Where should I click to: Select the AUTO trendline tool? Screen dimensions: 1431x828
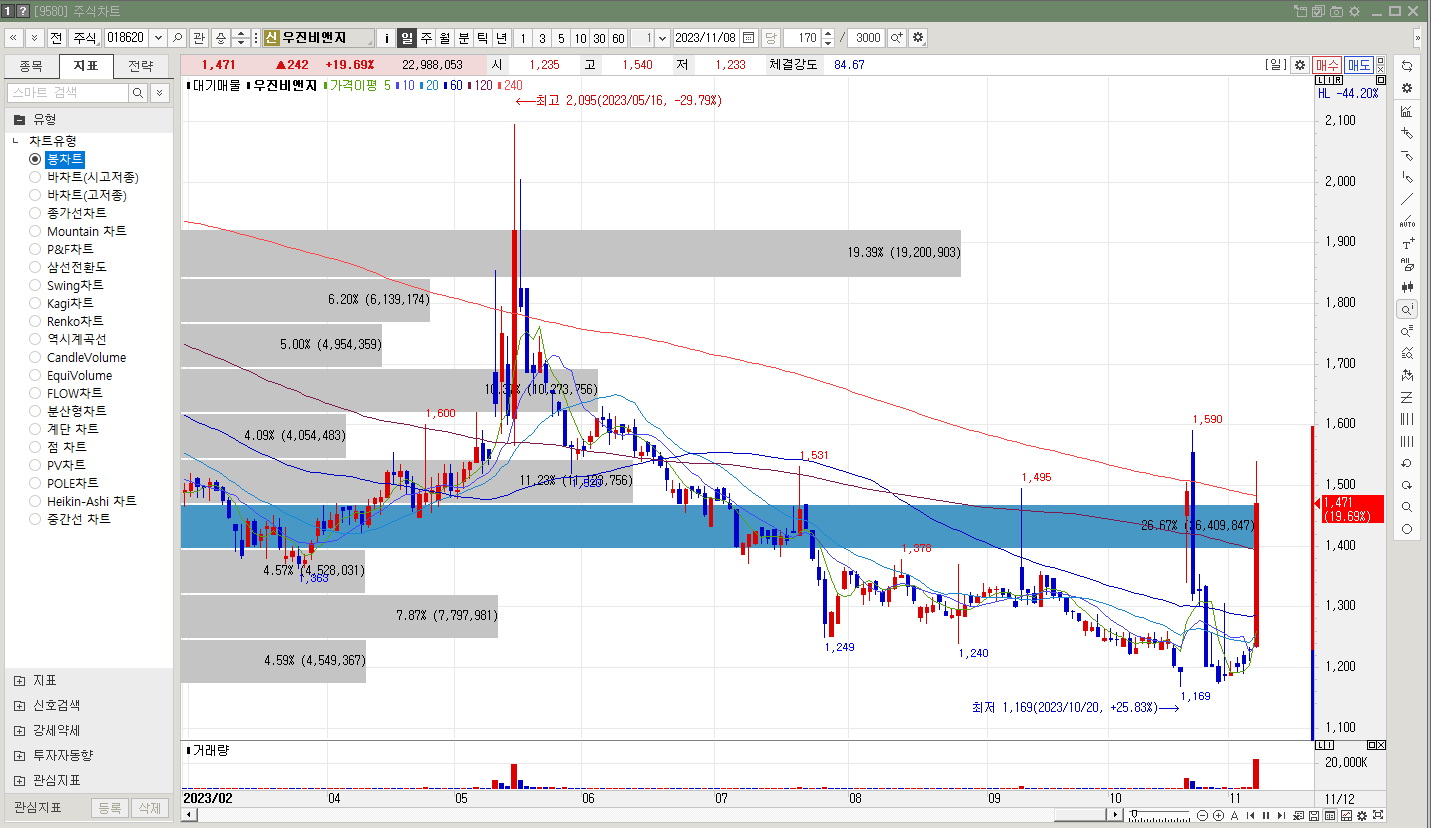point(1407,220)
